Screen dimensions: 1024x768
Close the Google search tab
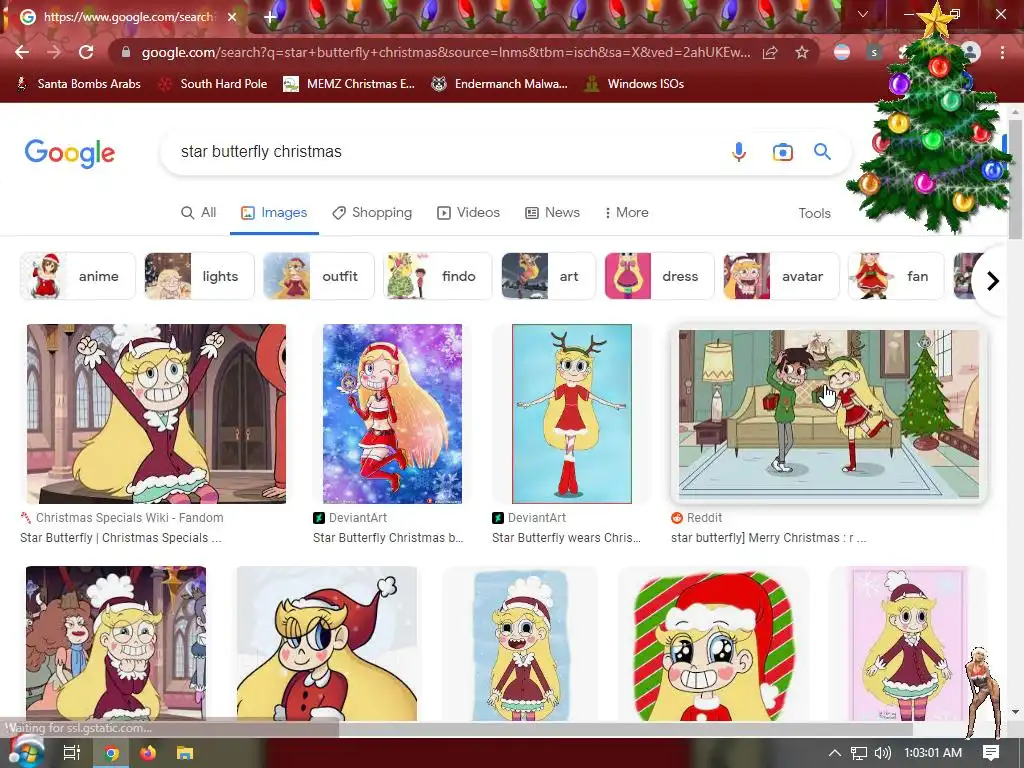point(232,17)
